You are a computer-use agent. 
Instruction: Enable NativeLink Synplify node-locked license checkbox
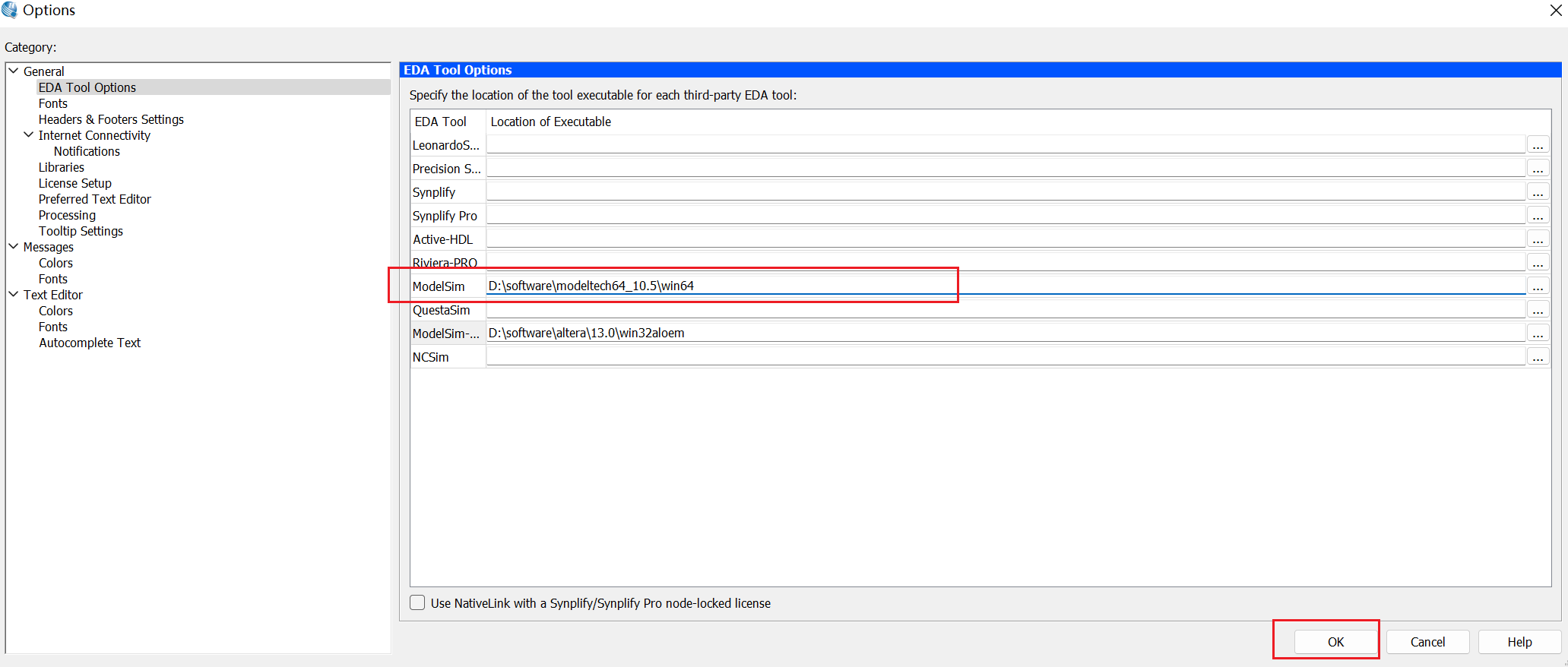coord(417,602)
